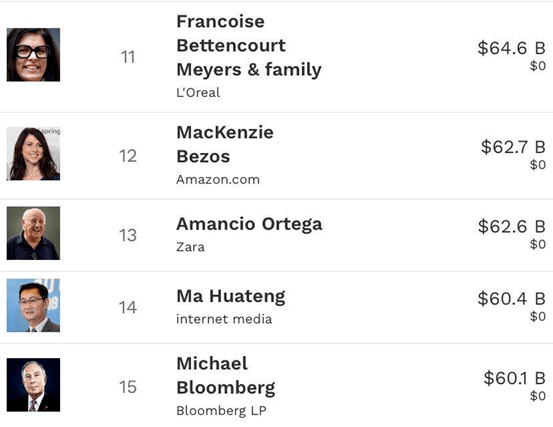Screen dimensions: 553x427
Task: Open Francoise Bettencourt Meyers & family name link
Action: [249, 45]
